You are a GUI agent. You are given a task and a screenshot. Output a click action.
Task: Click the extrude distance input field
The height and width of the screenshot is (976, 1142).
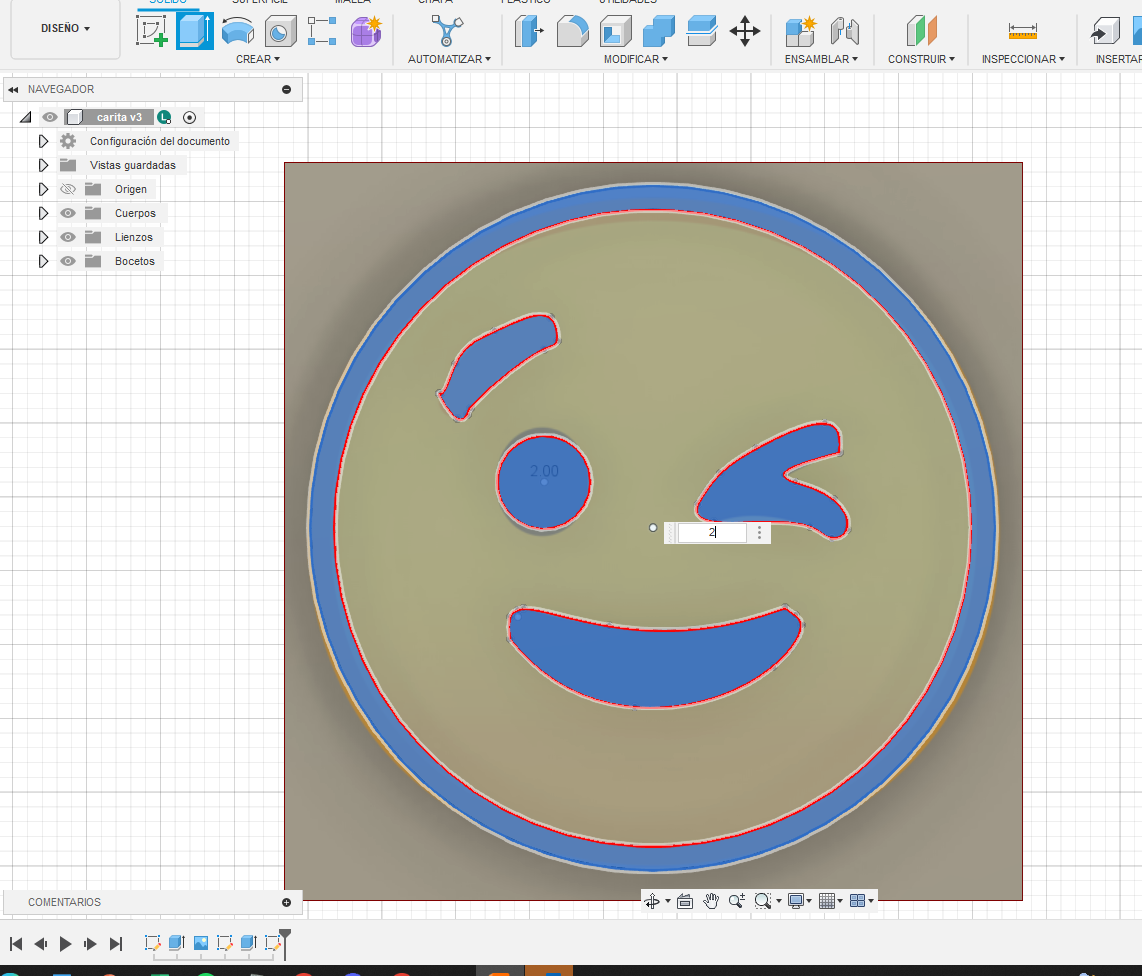pyautogui.click(x=712, y=533)
